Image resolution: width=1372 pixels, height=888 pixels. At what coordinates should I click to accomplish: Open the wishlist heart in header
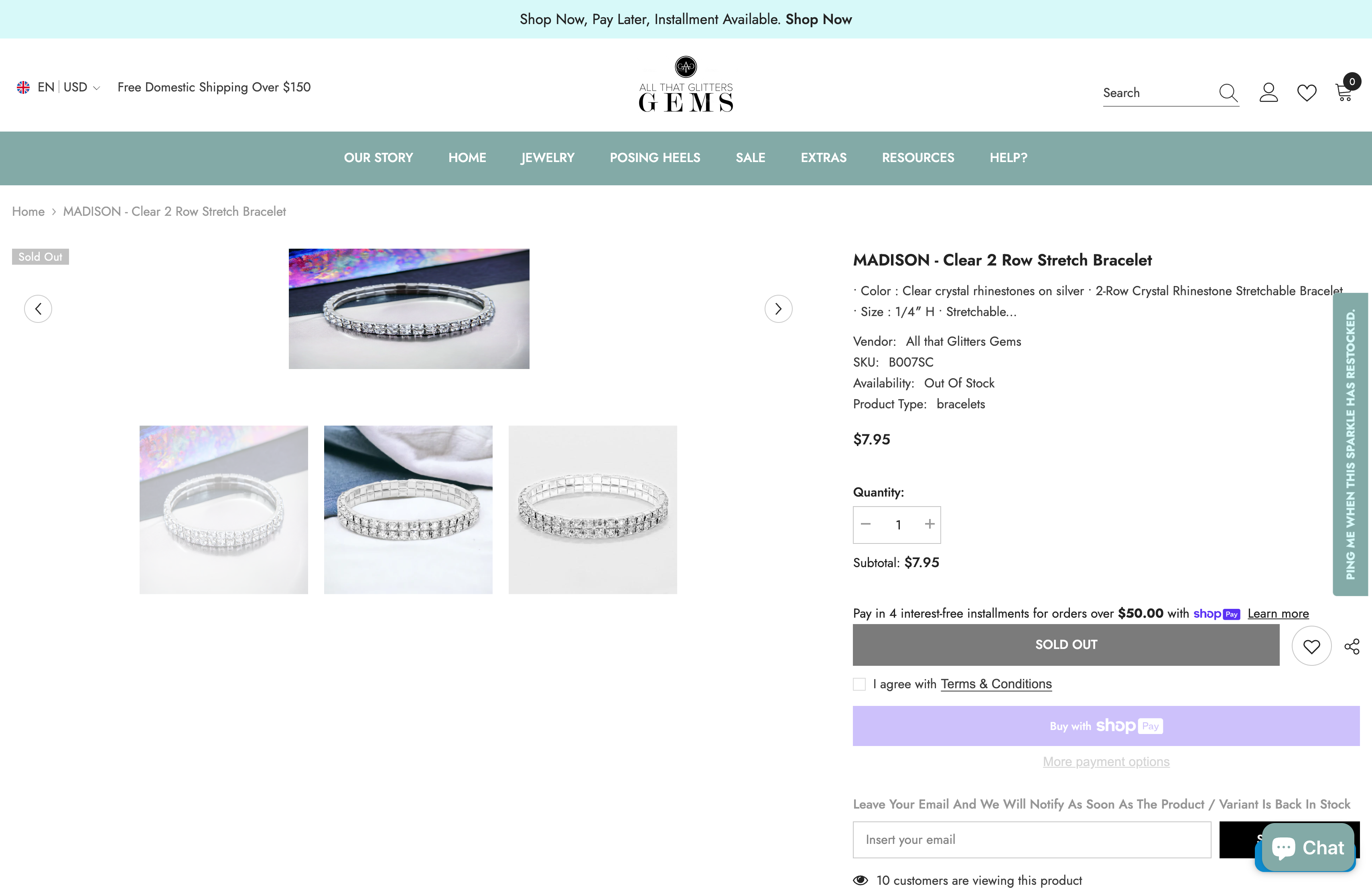[1306, 93]
